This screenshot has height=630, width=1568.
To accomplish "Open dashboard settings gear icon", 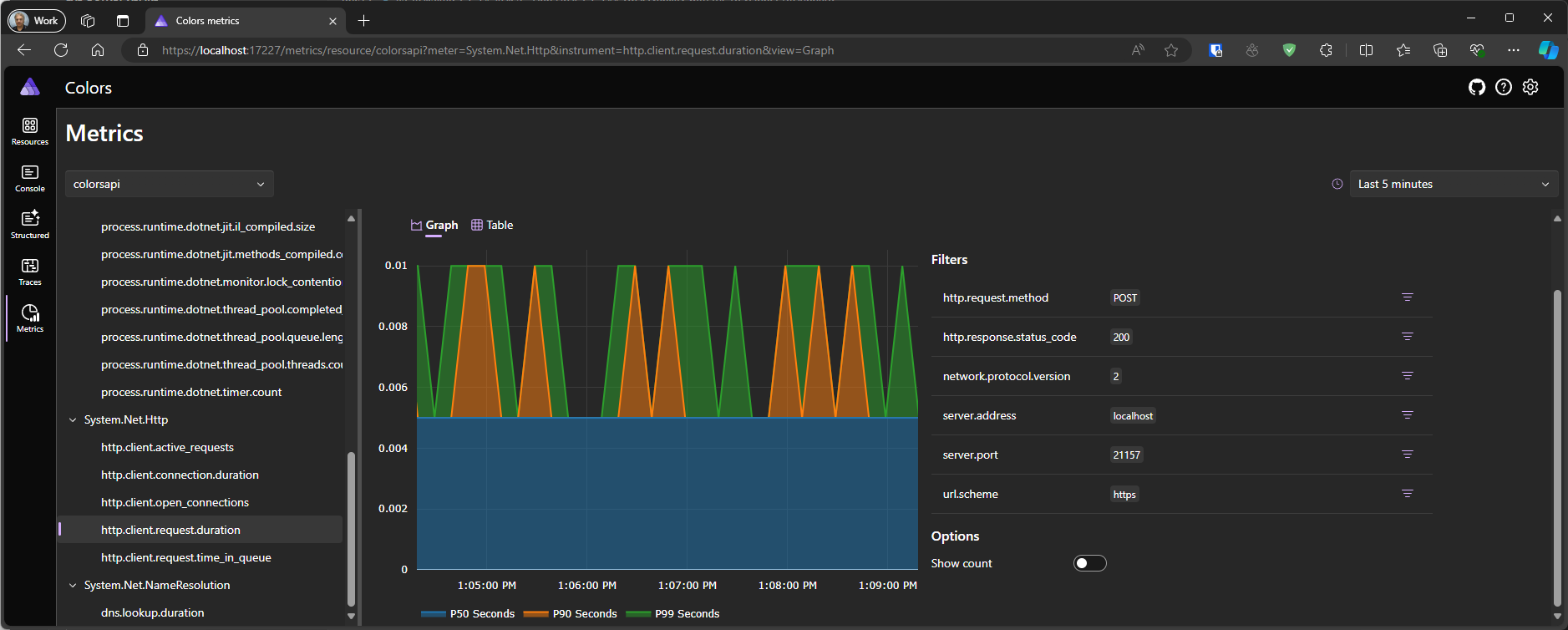I will 1530,87.
